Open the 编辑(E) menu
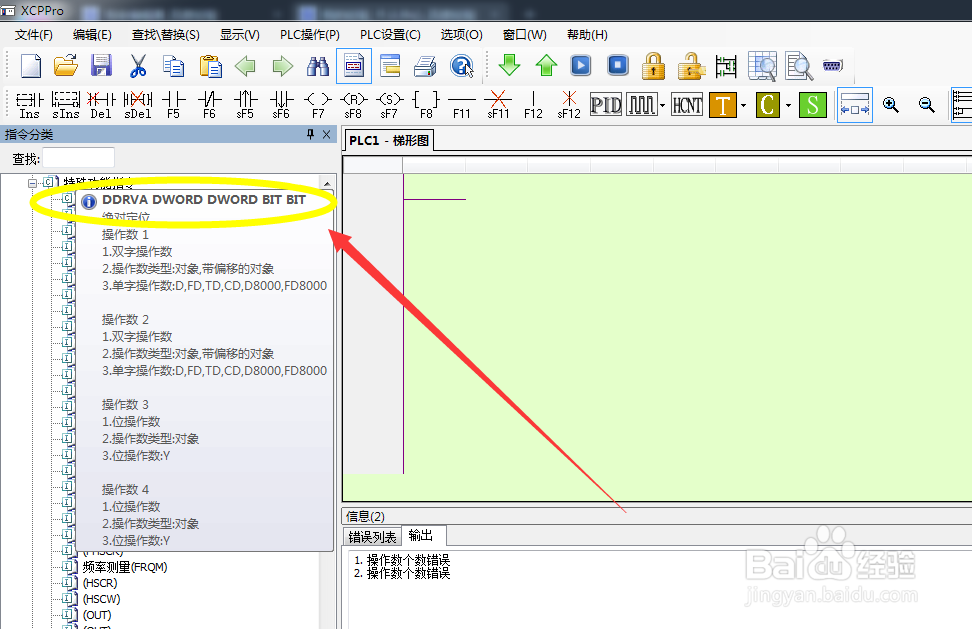The width and height of the screenshot is (972, 629). [x=92, y=35]
